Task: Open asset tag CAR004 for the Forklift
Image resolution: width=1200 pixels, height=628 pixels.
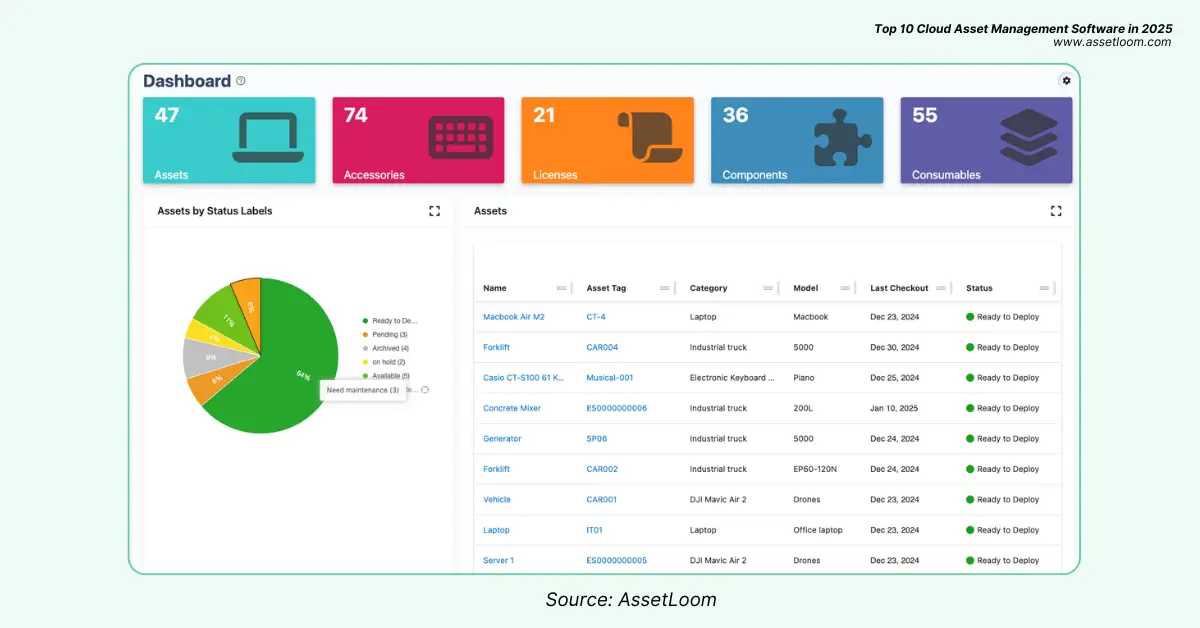Action: click(x=601, y=347)
